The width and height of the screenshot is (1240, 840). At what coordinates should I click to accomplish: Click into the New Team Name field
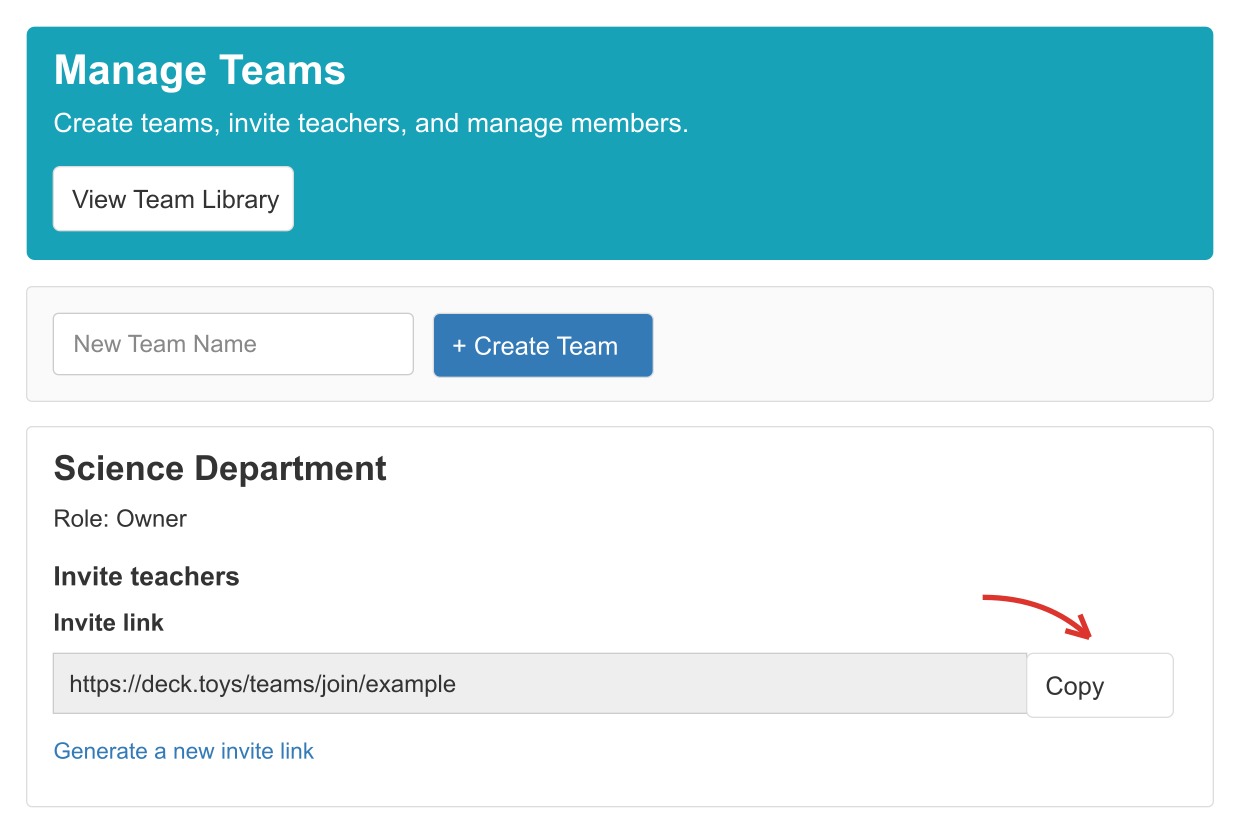pos(233,344)
